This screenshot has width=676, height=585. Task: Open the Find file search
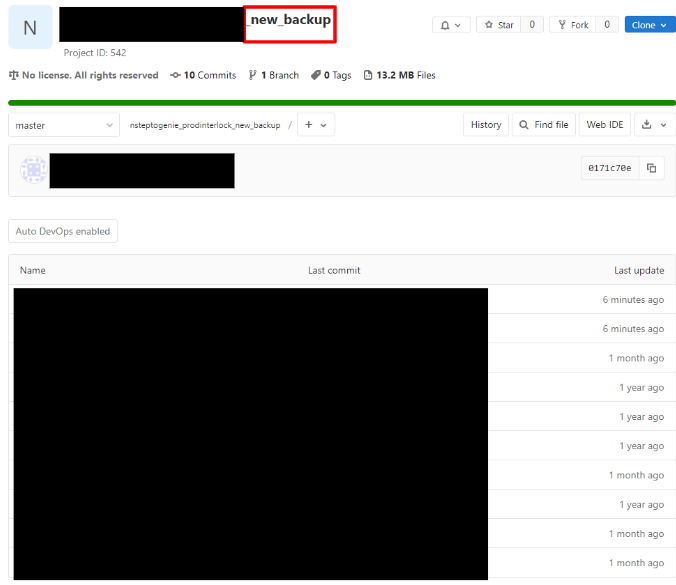[x=544, y=125]
